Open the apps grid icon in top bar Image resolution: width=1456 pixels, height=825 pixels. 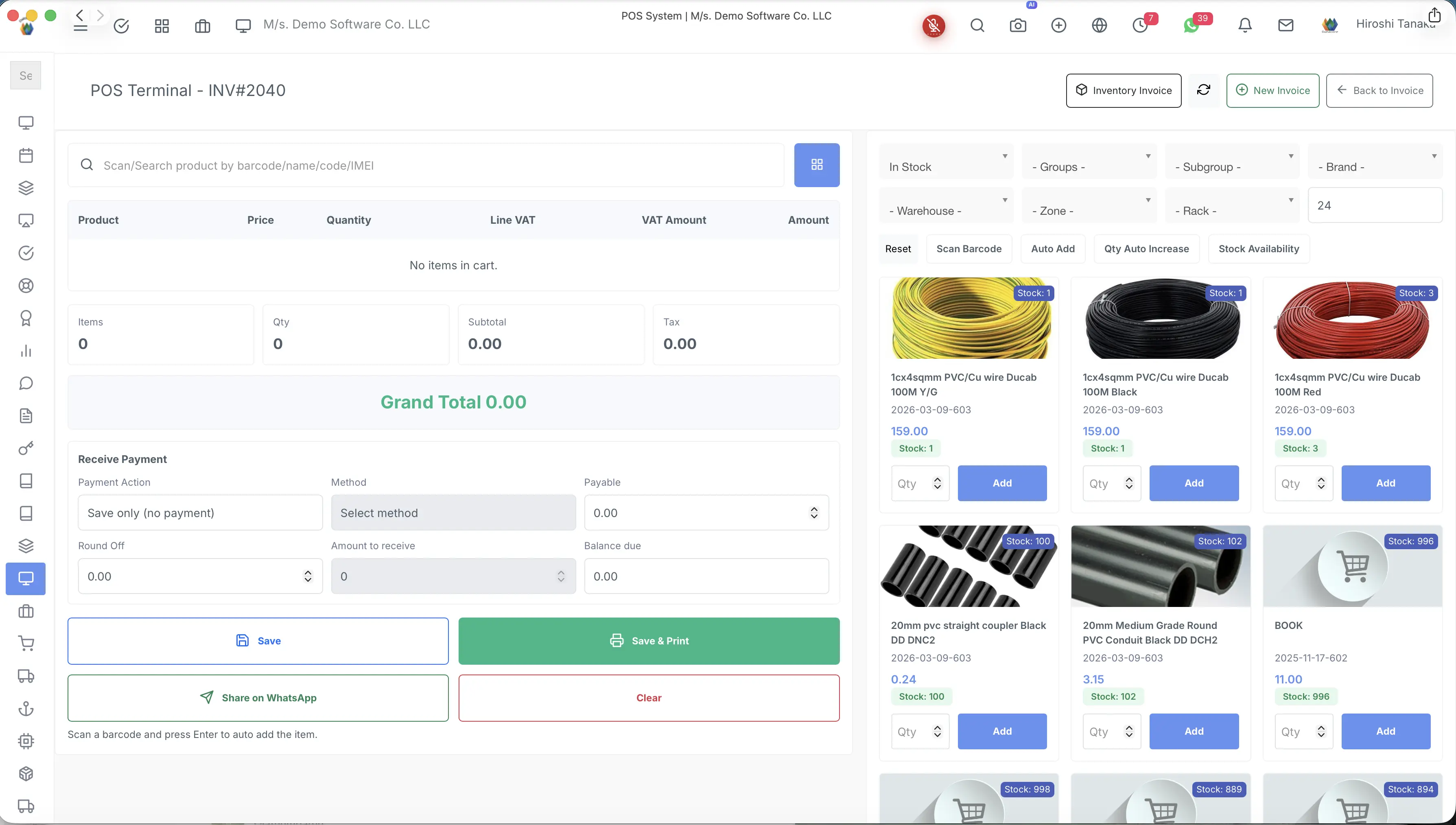coord(162,26)
